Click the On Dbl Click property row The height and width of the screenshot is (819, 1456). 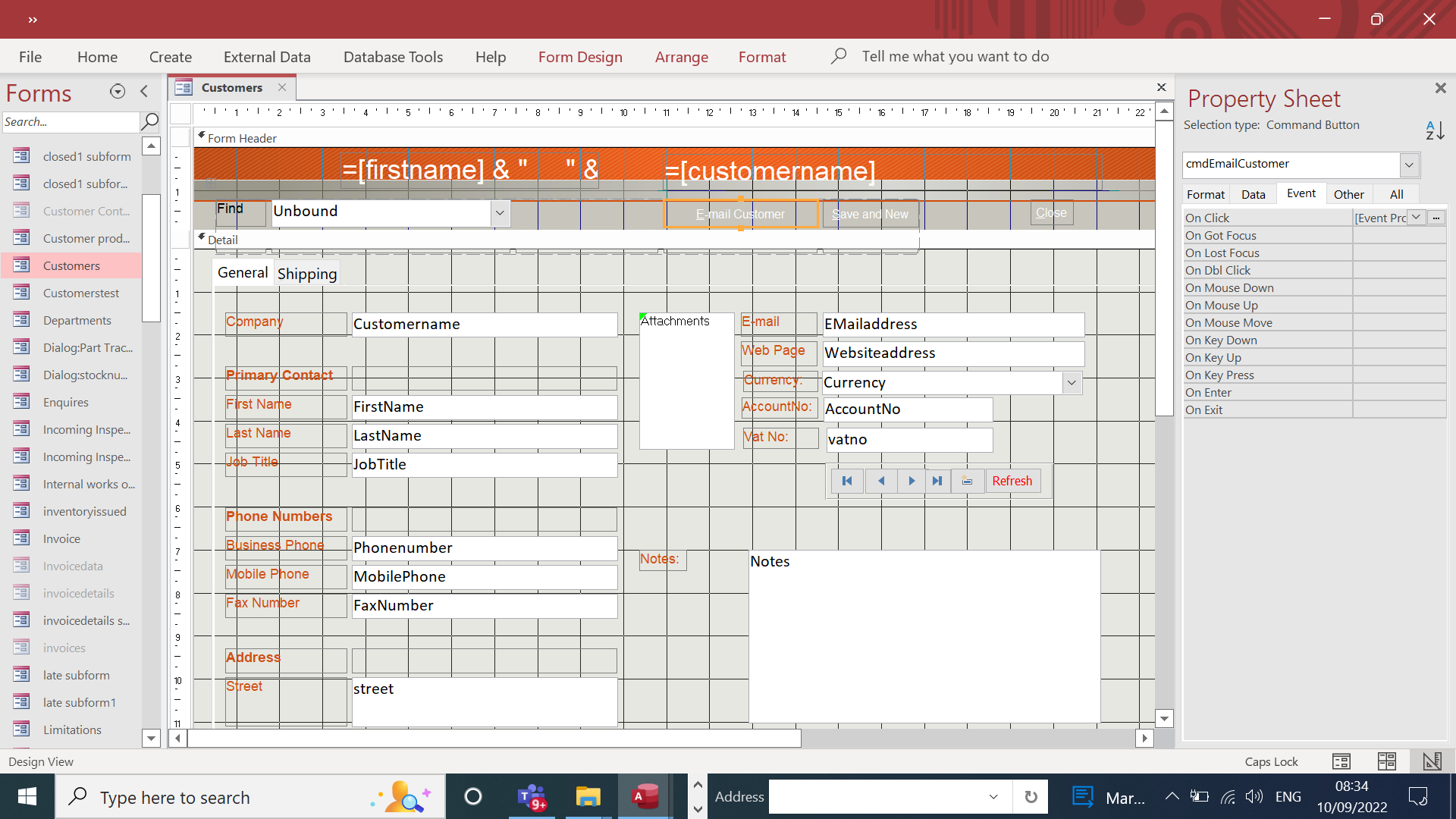[x=1314, y=271]
